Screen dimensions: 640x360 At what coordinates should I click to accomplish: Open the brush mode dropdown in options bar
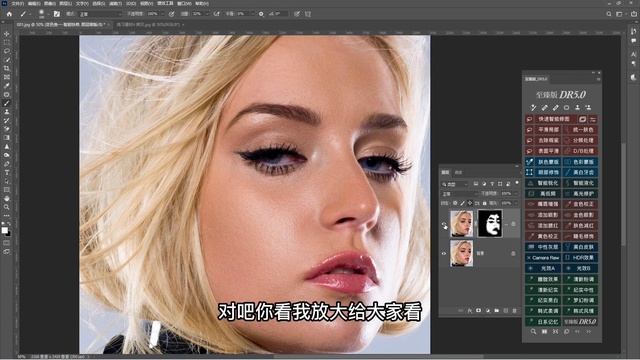pos(100,14)
